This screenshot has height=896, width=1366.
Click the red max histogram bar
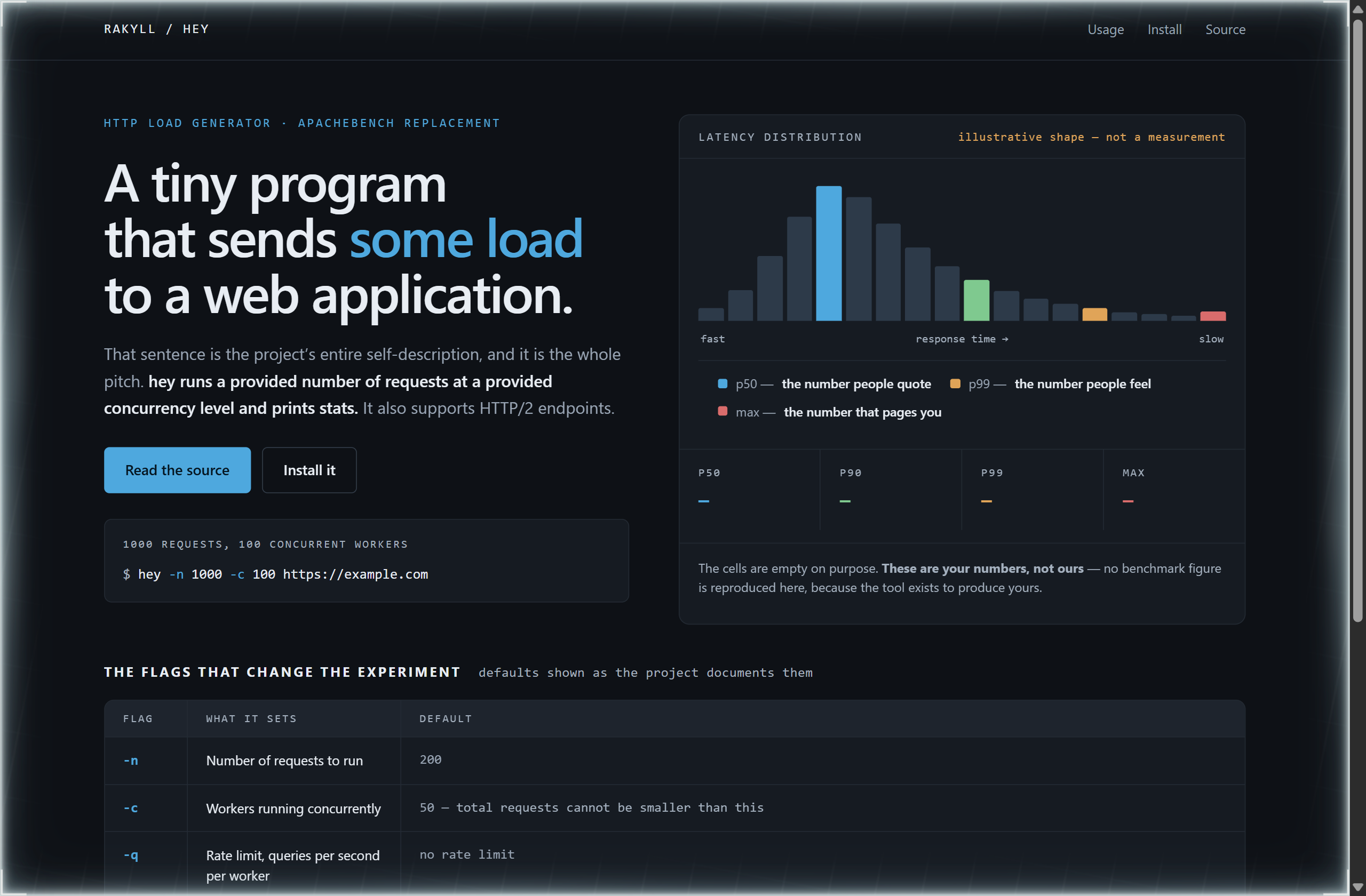tap(1213, 316)
